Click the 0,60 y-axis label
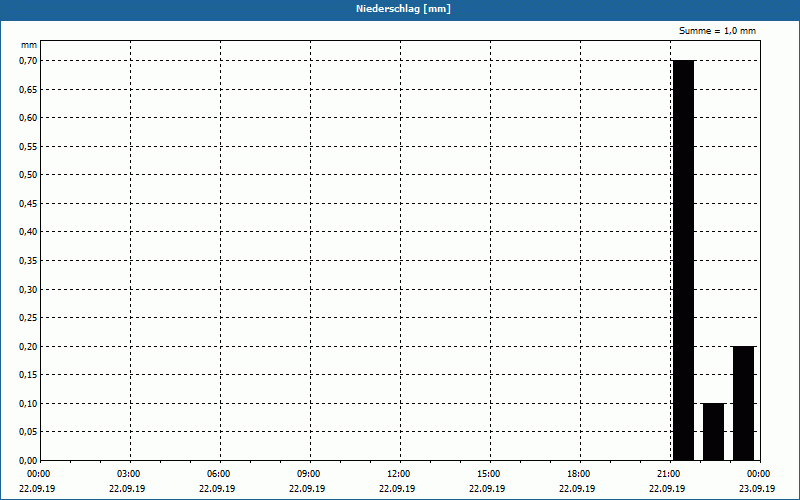800x500 pixels. 28,118
